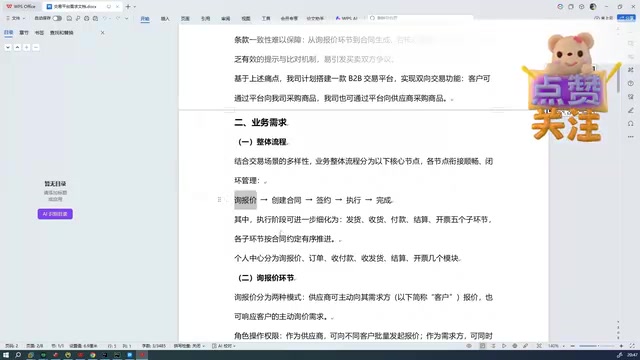
Task: Open dropdown next to new tab plus
Action: [x=135, y=7]
